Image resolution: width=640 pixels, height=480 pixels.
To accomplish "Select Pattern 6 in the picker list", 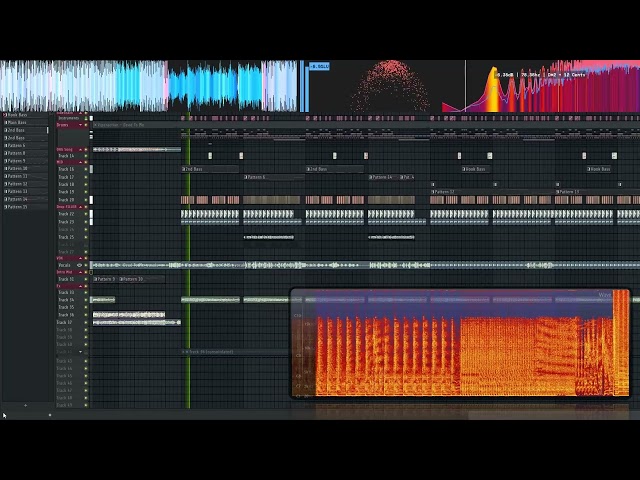I will tap(25, 145).
